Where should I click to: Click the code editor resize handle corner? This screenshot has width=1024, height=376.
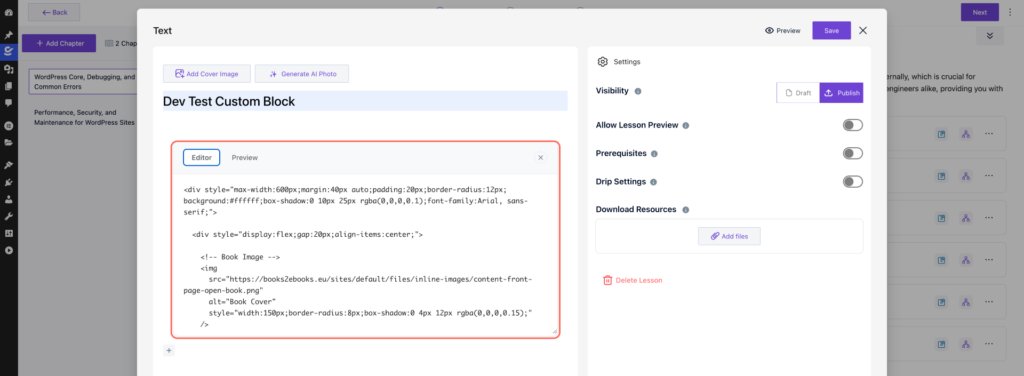point(555,332)
